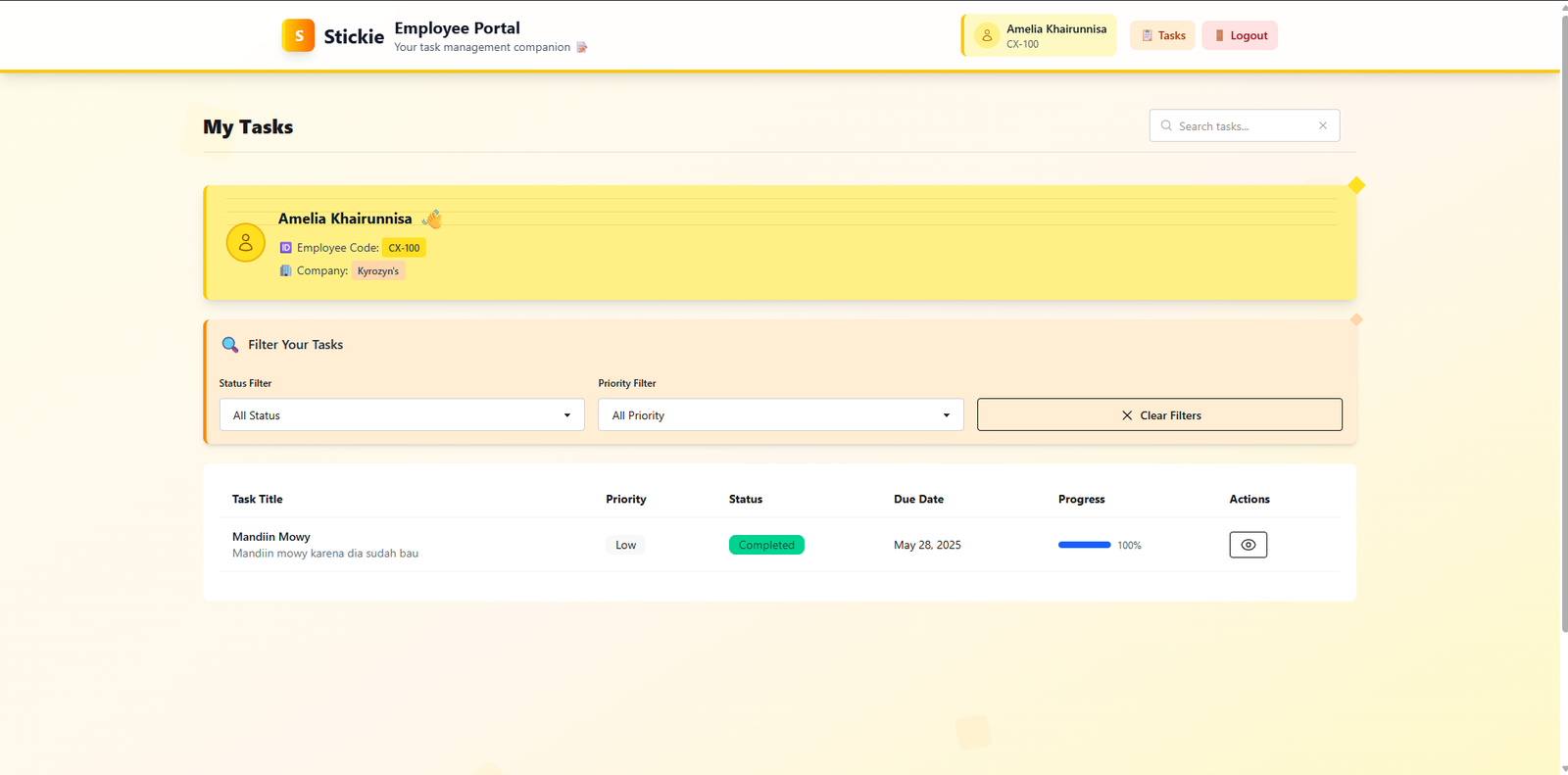Image resolution: width=1568 pixels, height=775 pixels.
Task: Click the Kyrozyn's company tag
Action: [x=378, y=271]
